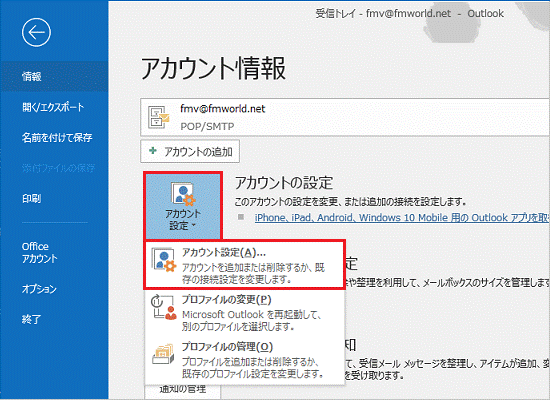Expand the アカウント設定 dropdown button

click(183, 206)
